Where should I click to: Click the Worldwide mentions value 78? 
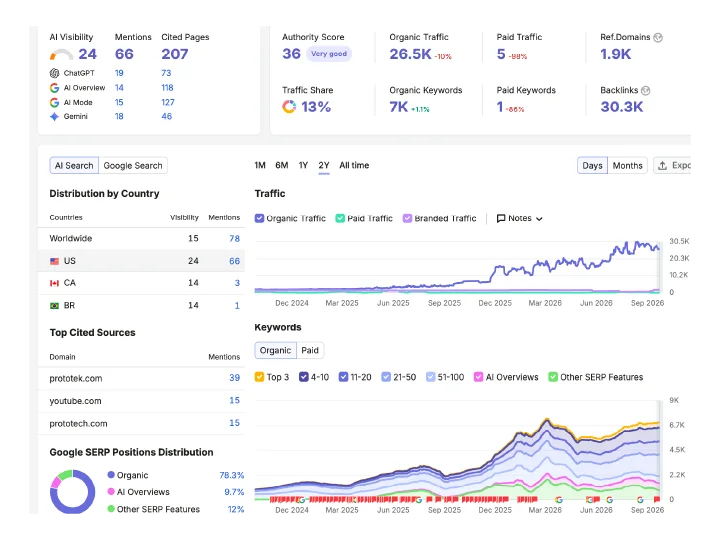(234, 239)
